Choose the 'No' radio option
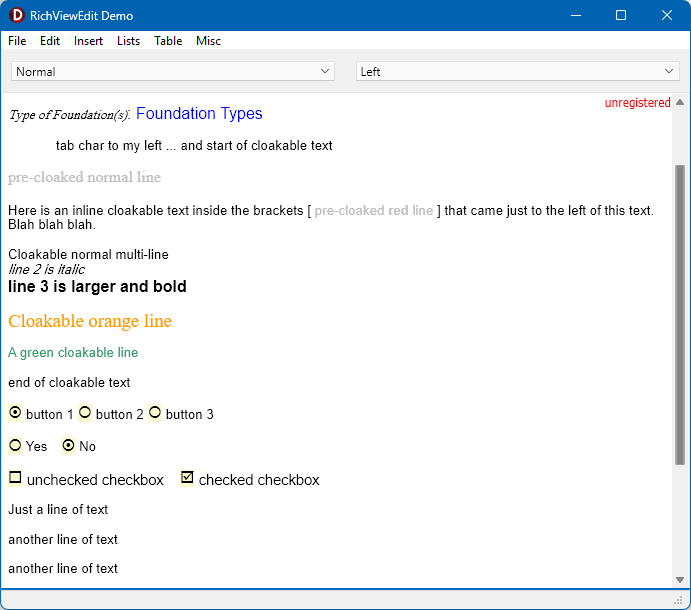Screen dimensions: 691x610 point(68,446)
